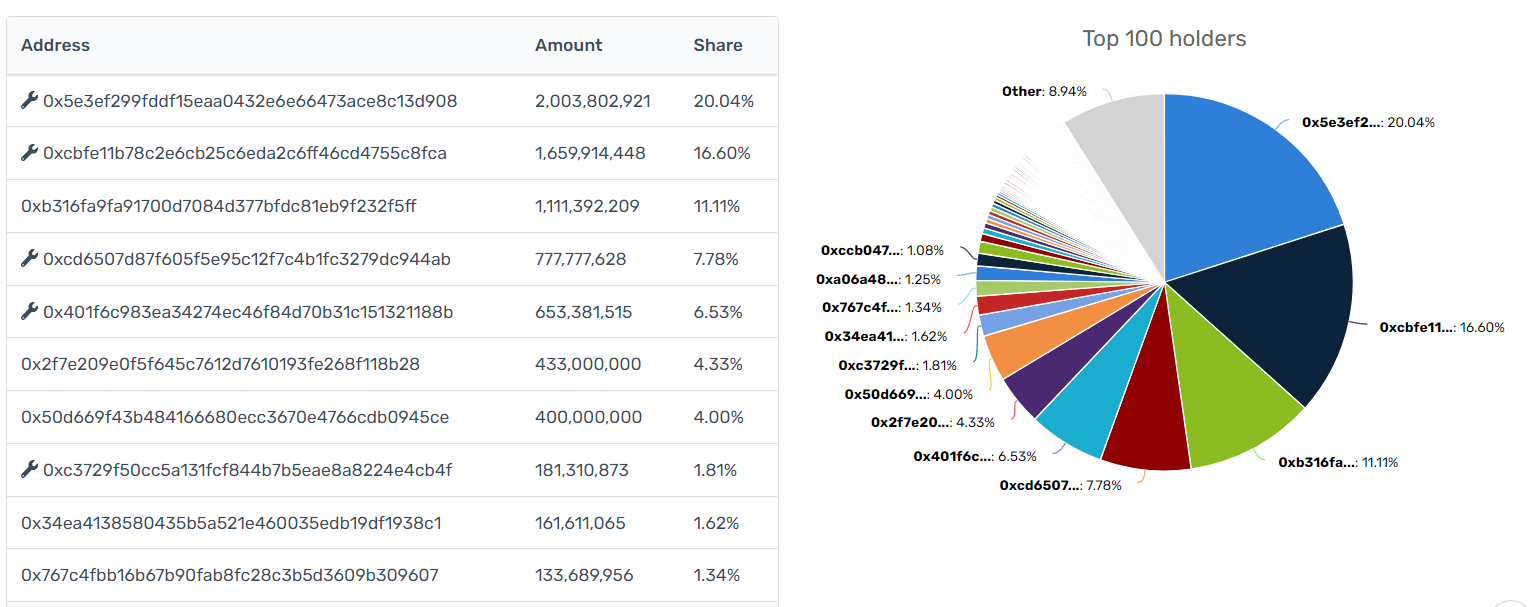Viewport: 1531px width, 607px height.
Task: Click wrench icon beside 0xc3729f50 address
Action: [x=29, y=470]
